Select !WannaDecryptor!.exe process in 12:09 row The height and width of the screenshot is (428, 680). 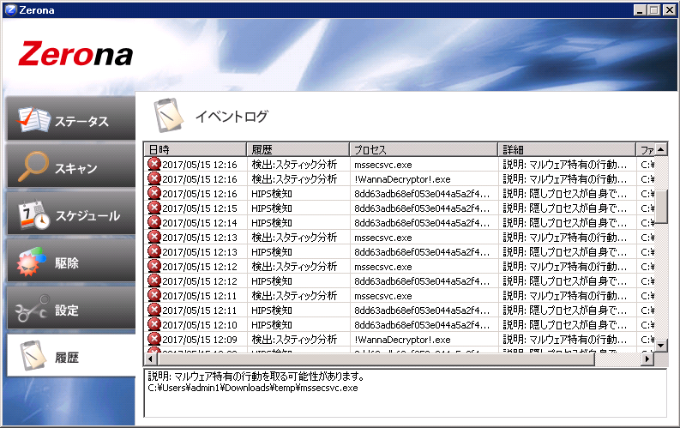[x=402, y=340]
